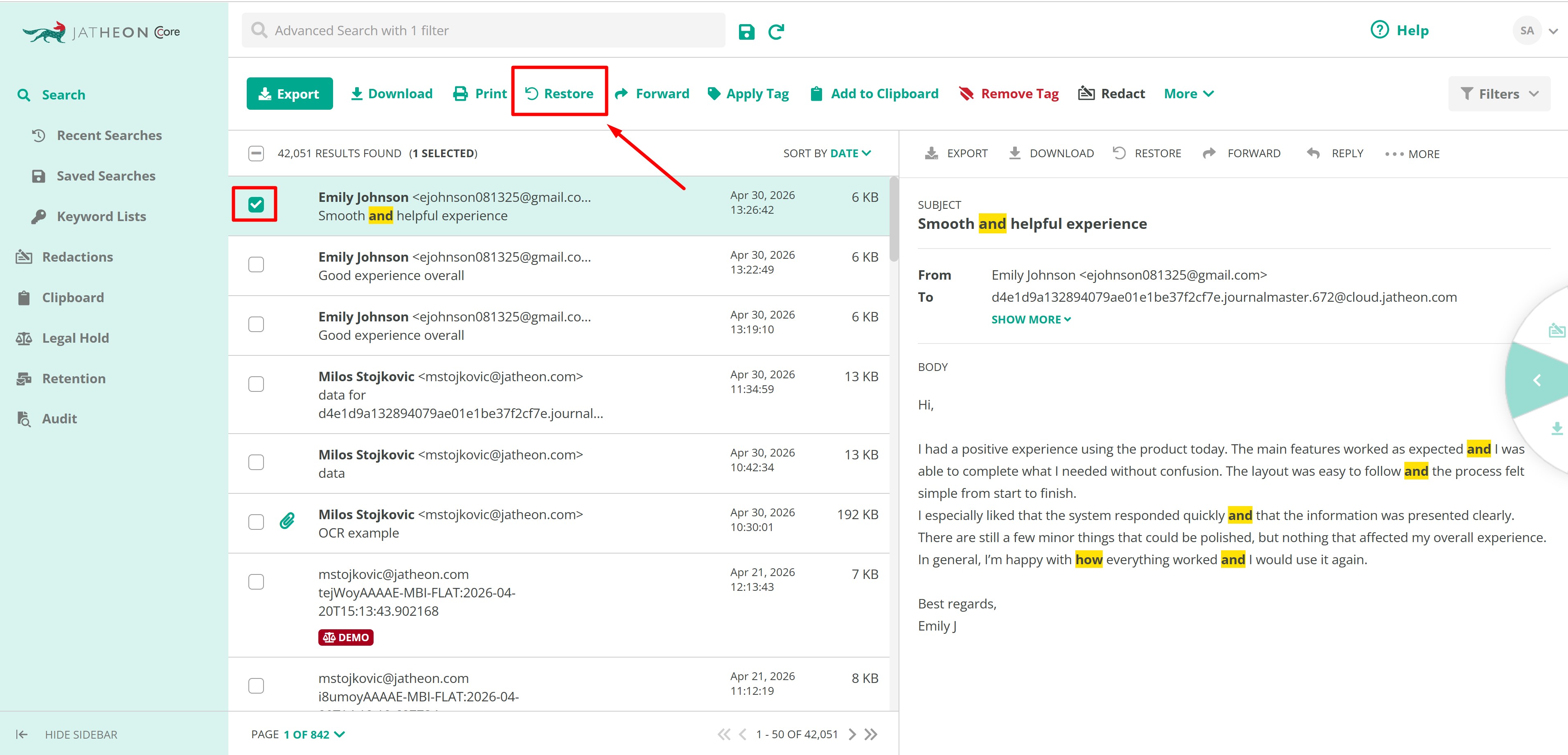Click the hide sidebar arrow icon
The width and height of the screenshot is (1568, 755).
22,734
